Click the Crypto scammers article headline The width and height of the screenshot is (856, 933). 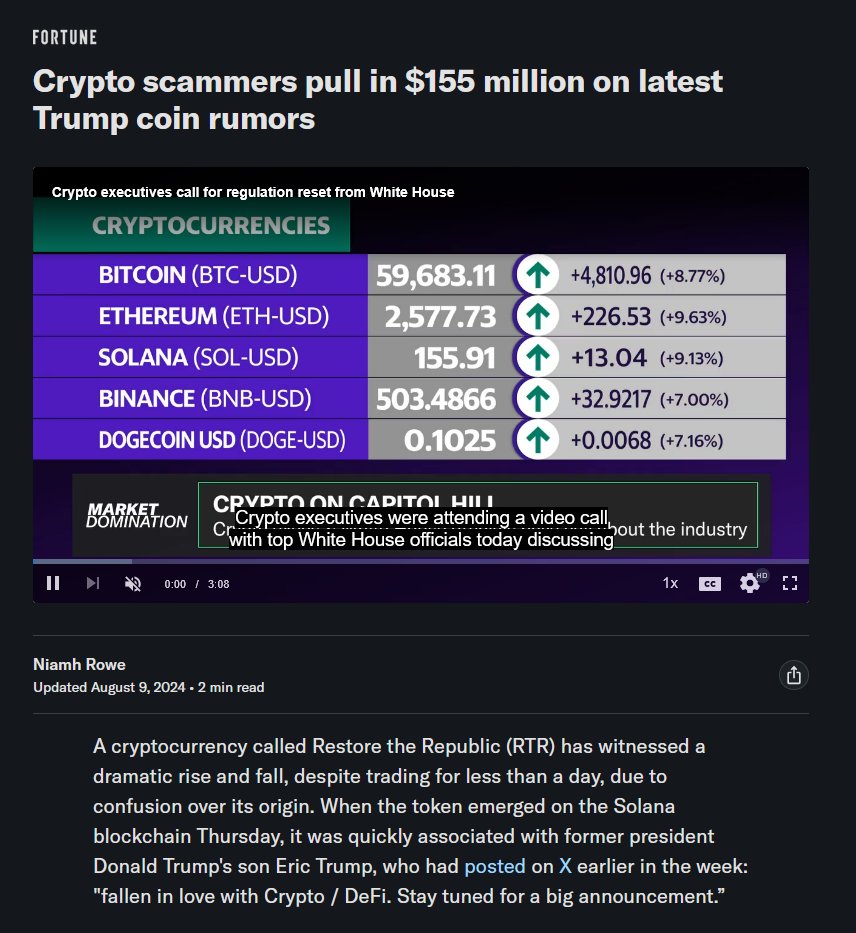[x=378, y=99]
